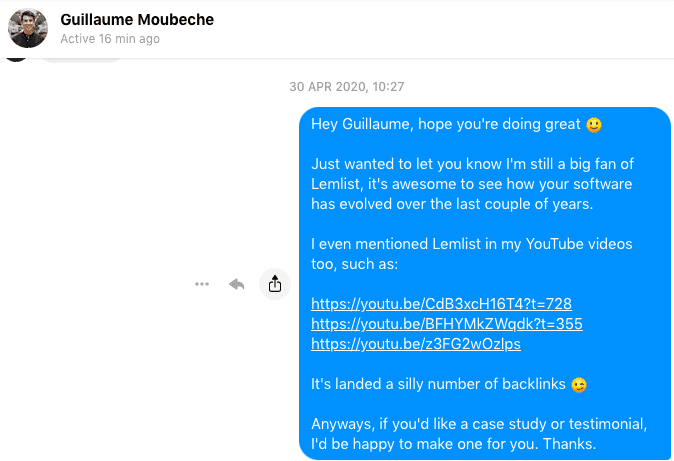Open the youtu.be/z3FG2wOzlps link
This screenshot has width=674, height=461.
416,344
